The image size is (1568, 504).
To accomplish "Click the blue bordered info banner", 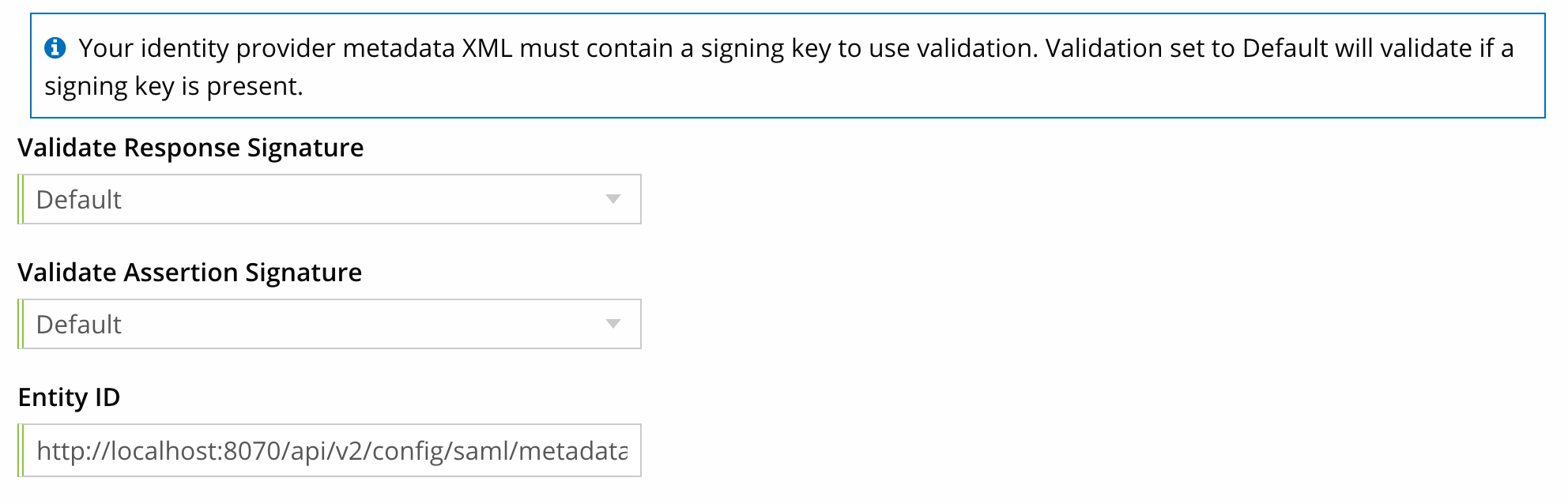I will click(782, 63).
